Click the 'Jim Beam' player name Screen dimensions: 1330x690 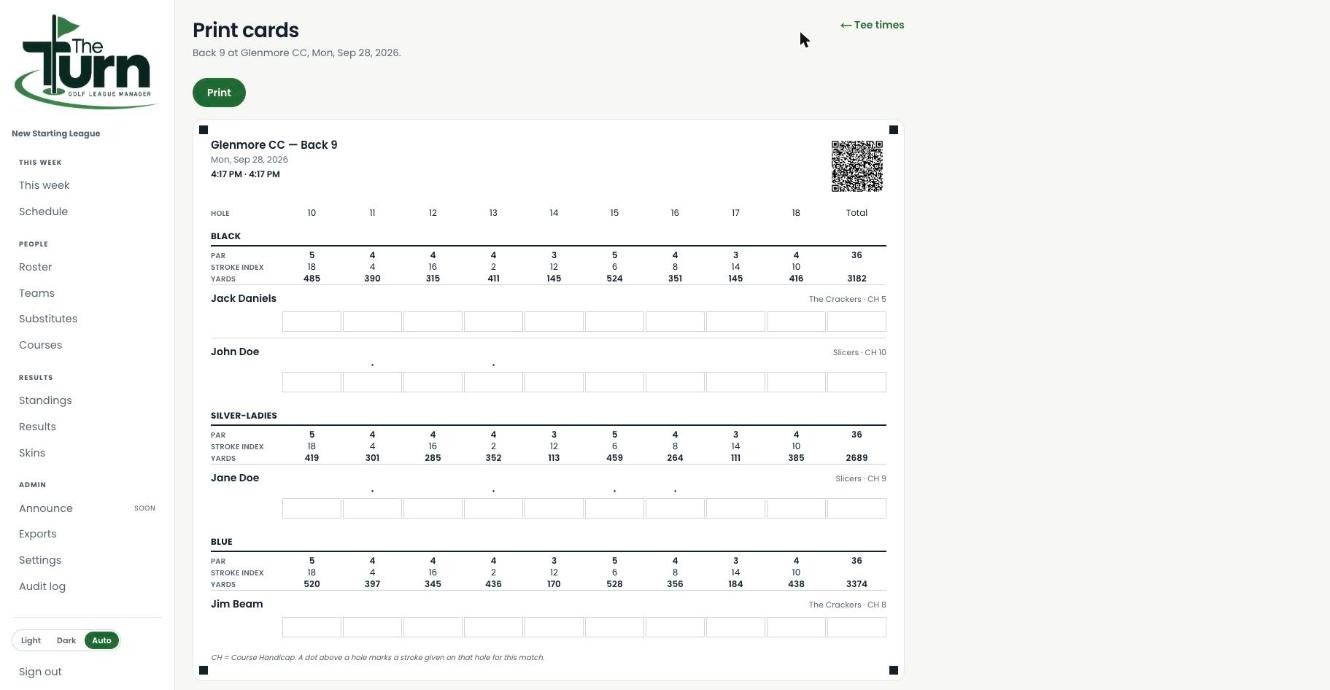click(237, 604)
